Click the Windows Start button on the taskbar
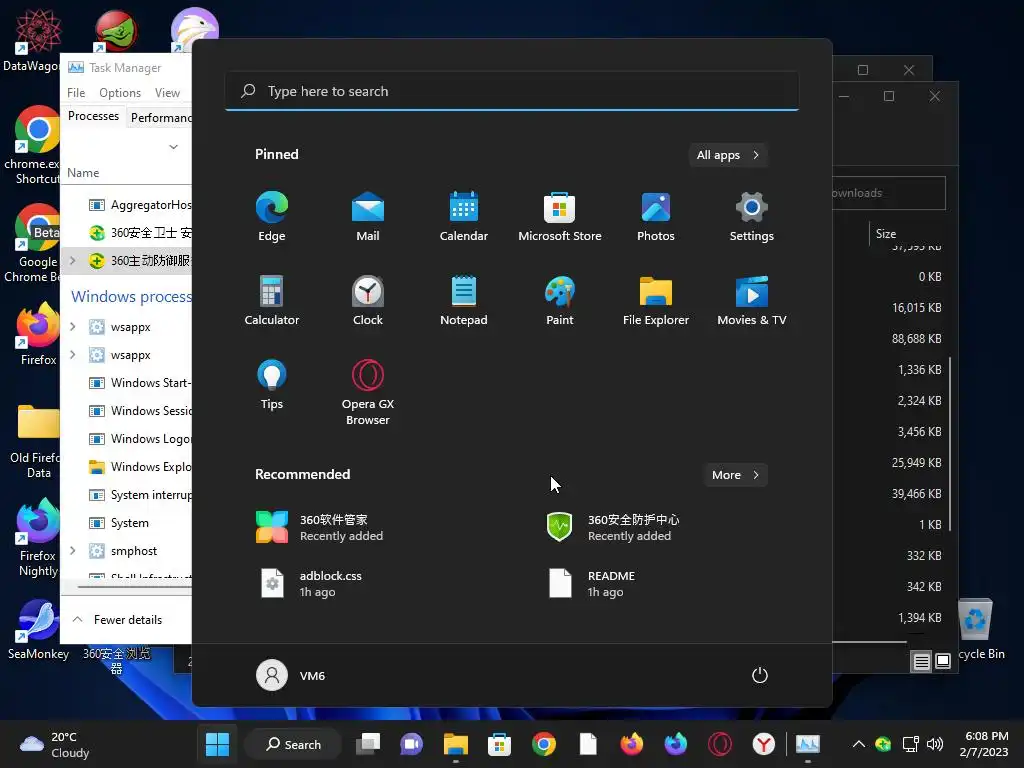Image resolution: width=1024 pixels, height=768 pixels. click(x=217, y=744)
